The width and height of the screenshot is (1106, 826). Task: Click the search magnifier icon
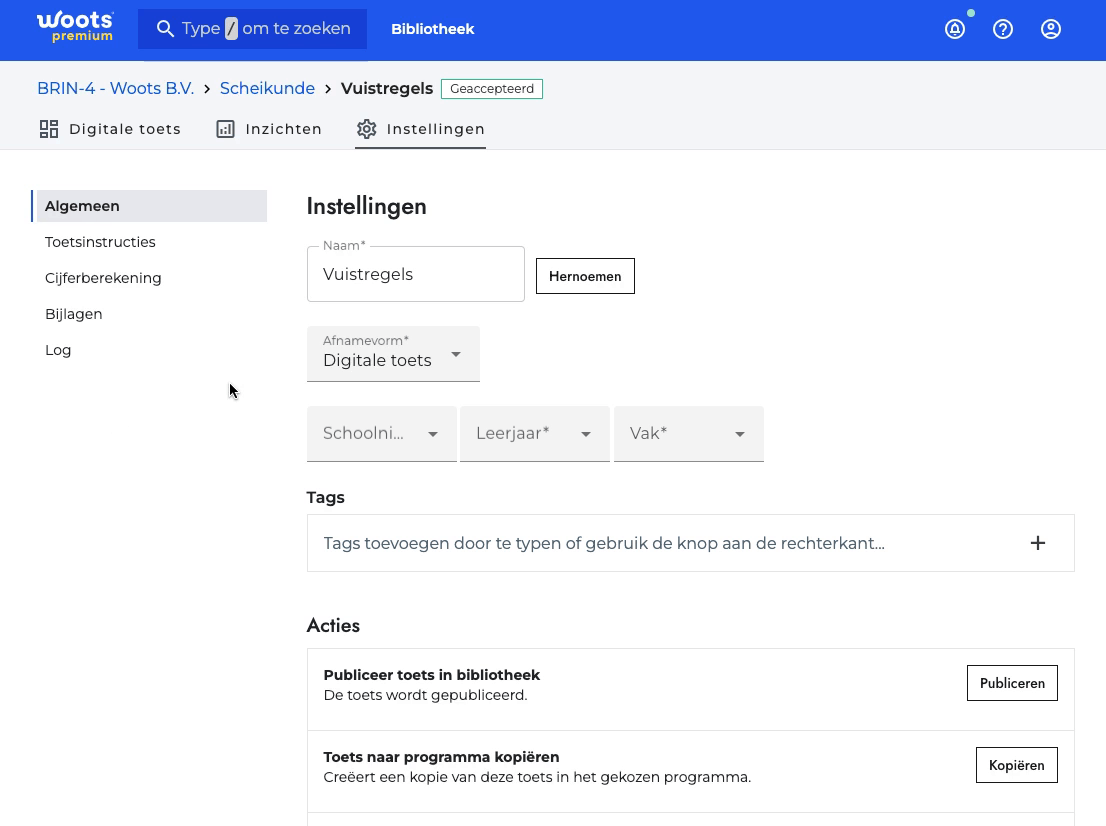tap(165, 29)
